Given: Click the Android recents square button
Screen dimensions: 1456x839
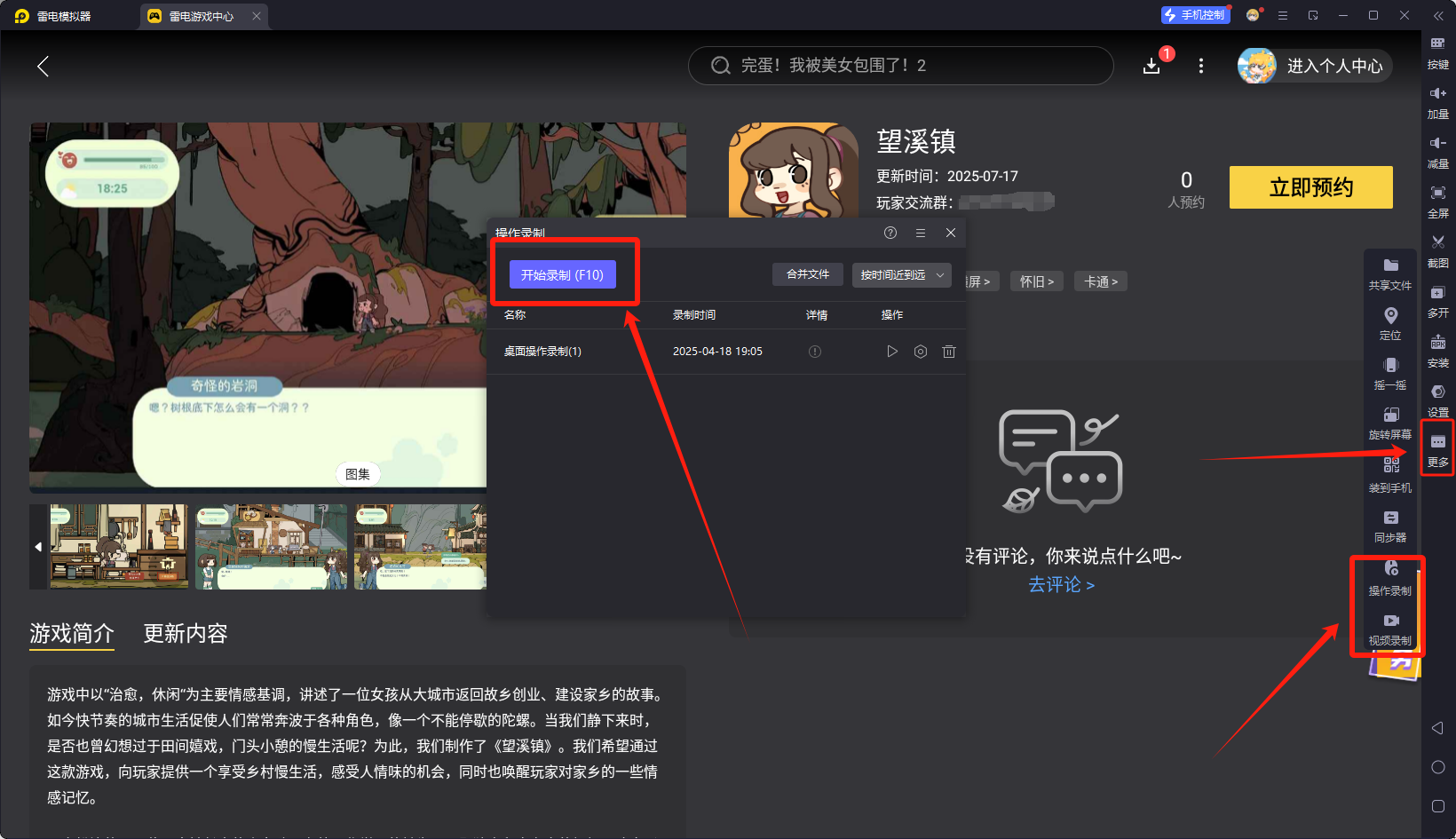Looking at the screenshot, I should 1438,806.
